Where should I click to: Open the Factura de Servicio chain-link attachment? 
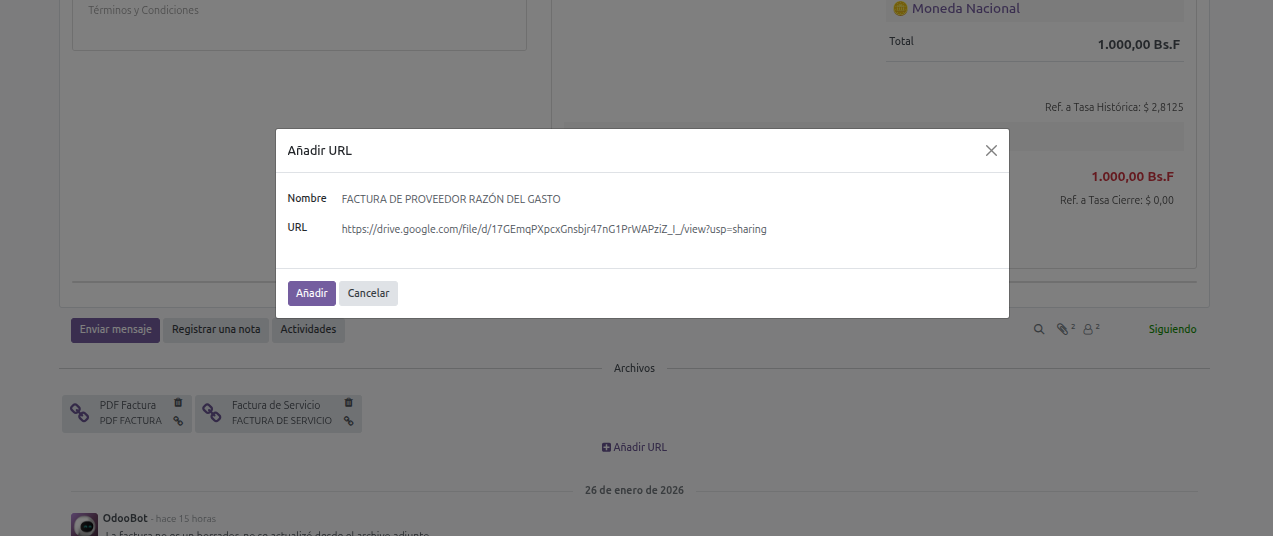coord(212,412)
